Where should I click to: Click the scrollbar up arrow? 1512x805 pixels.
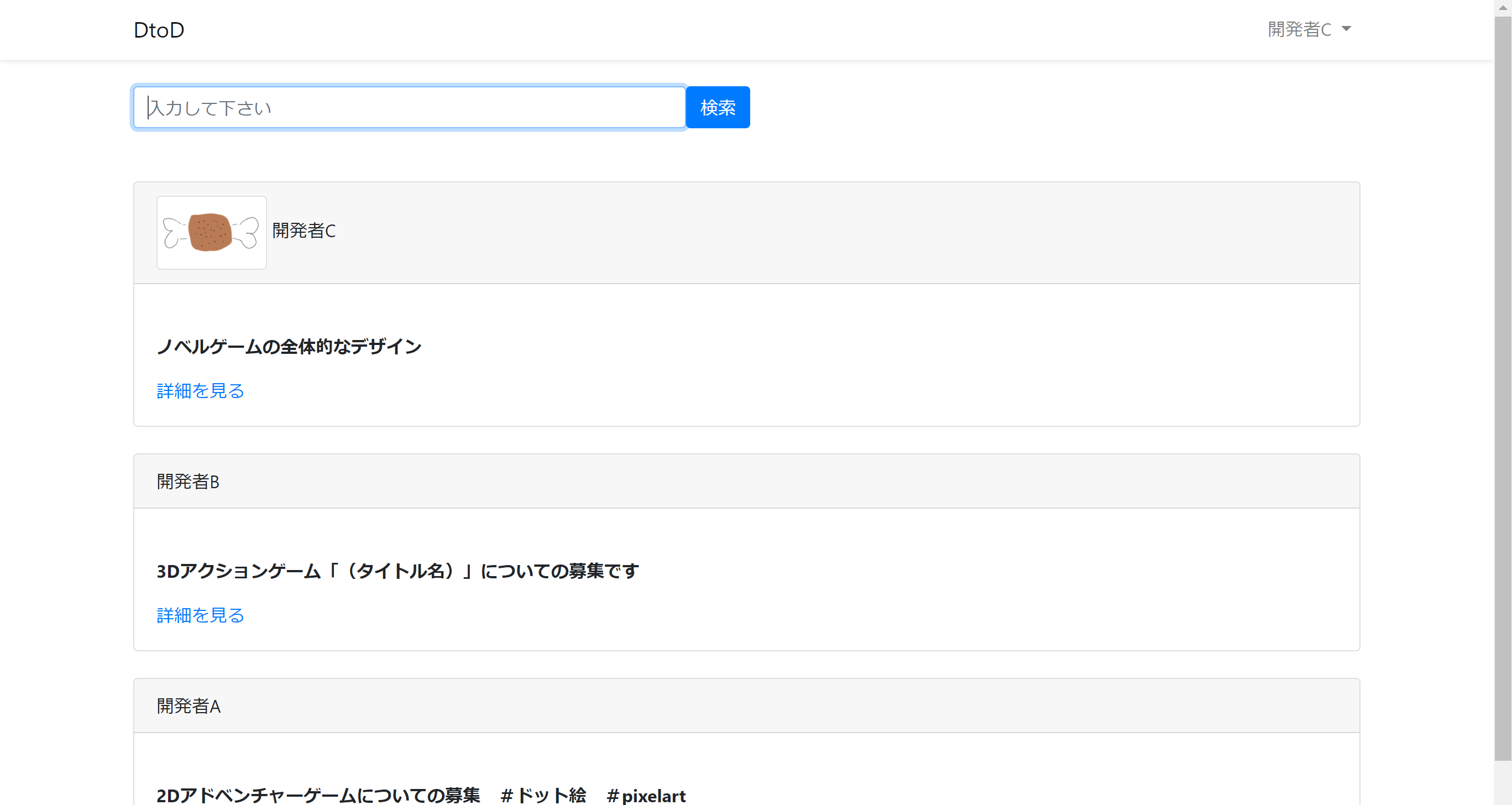tap(1503, 7)
